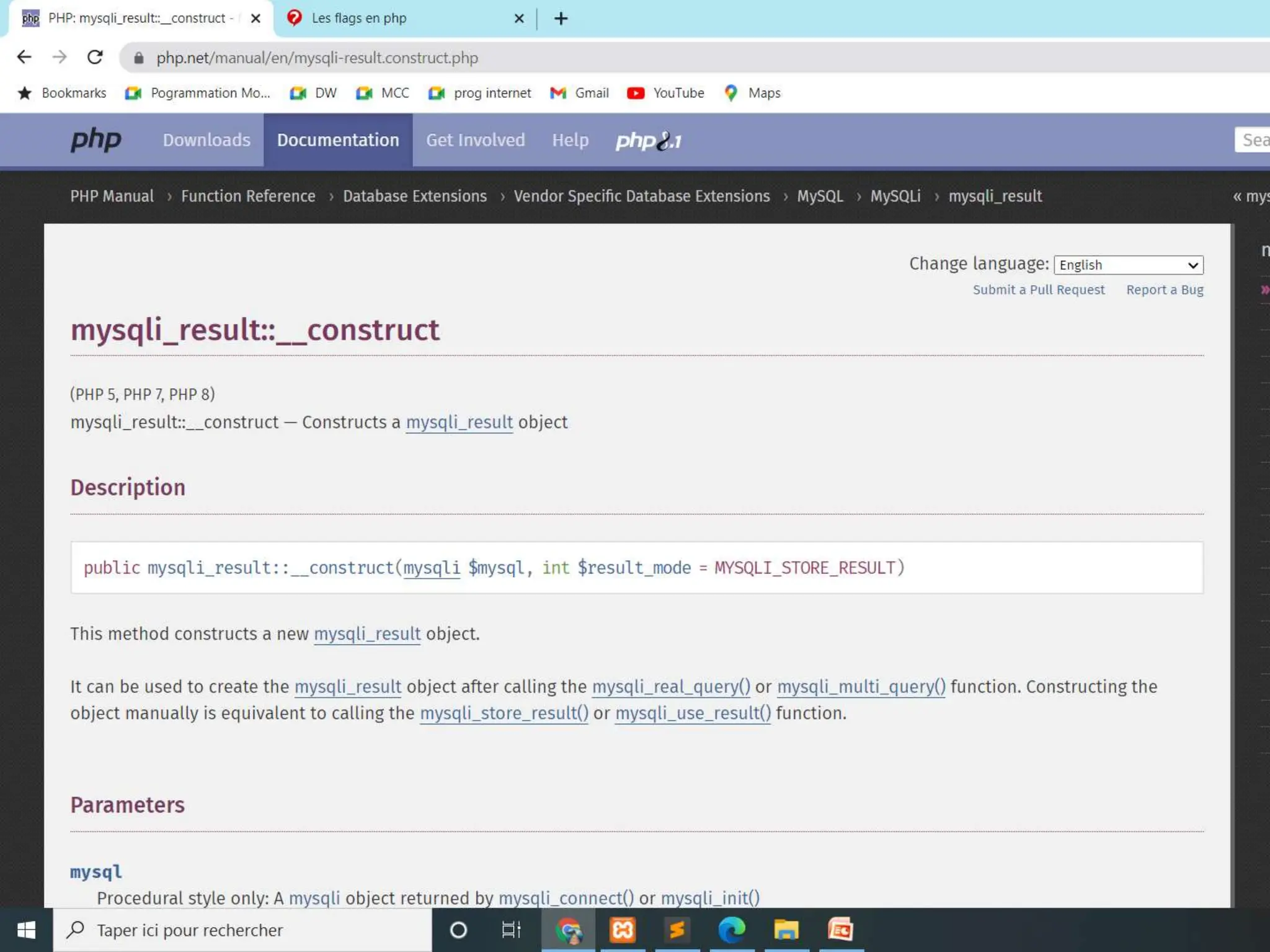This screenshot has width=1270, height=952.
Task: Open File Explorer from taskbar
Action: 786,930
